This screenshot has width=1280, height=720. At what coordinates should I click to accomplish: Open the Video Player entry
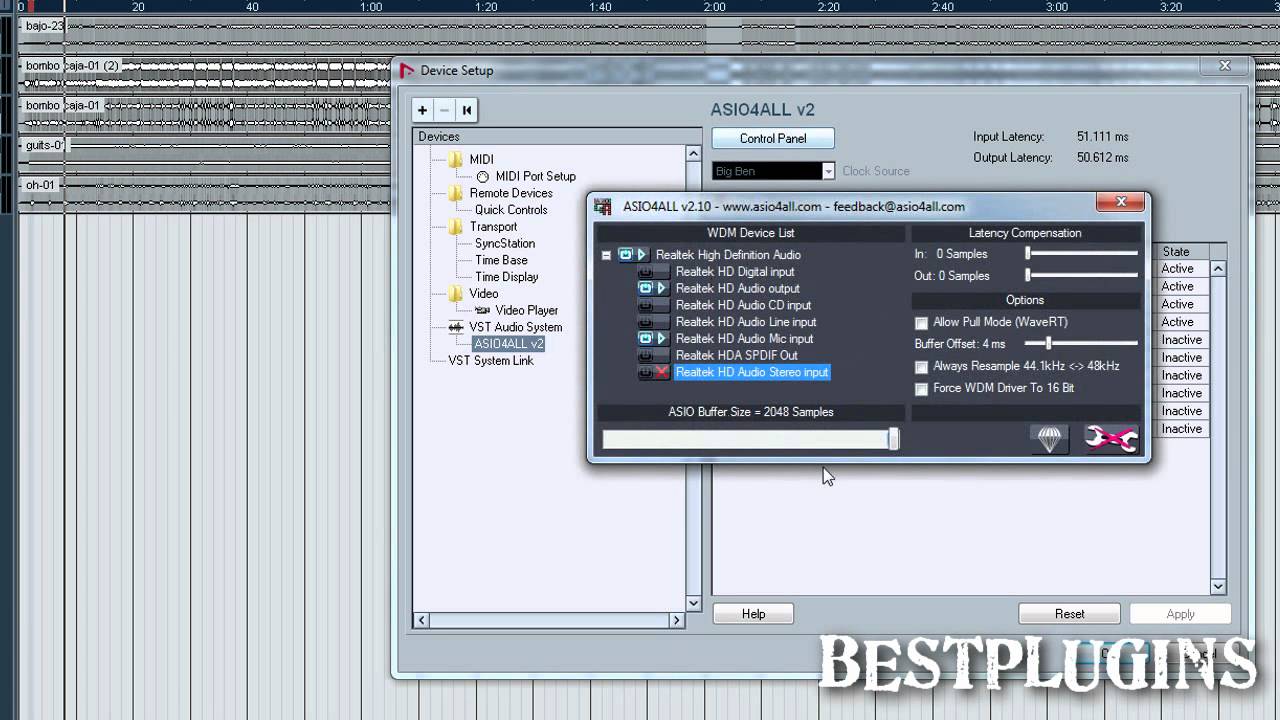click(526, 311)
